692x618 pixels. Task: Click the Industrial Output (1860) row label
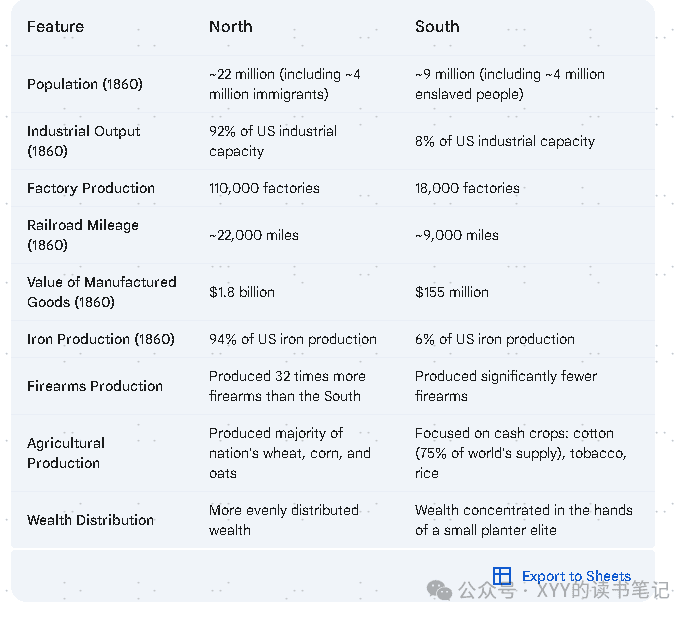[83, 141]
